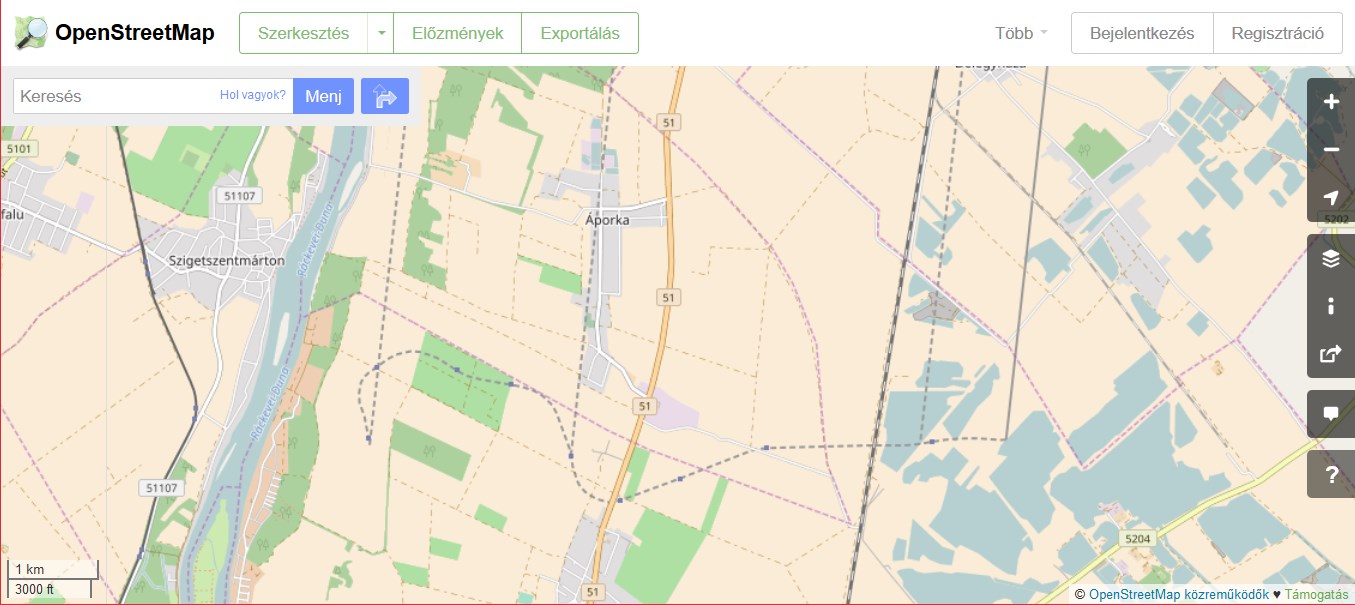Zoom in with the plus icon
The height and width of the screenshot is (605, 1355).
[1331, 102]
